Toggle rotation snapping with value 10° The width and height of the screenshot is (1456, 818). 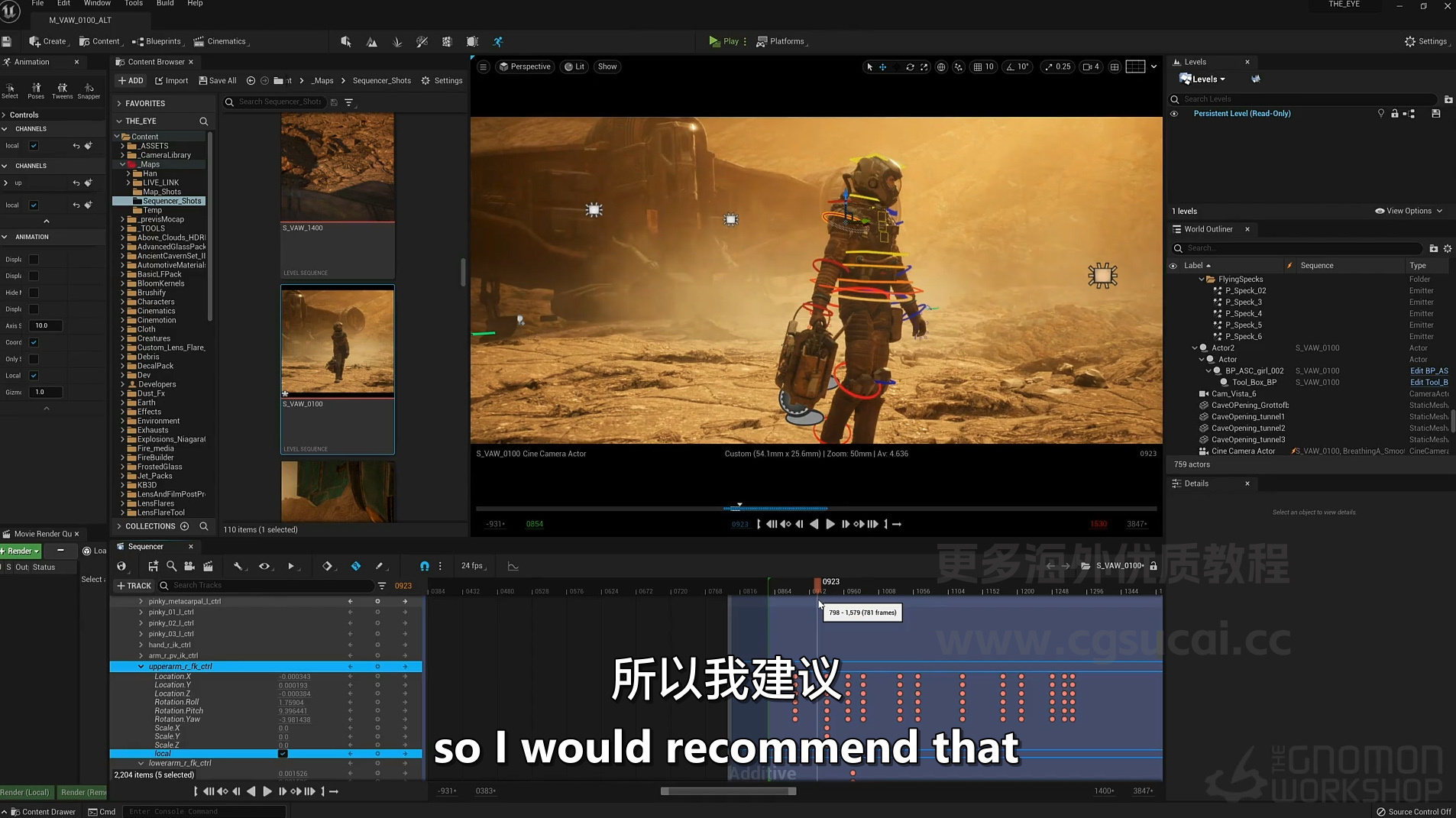coord(1018,67)
